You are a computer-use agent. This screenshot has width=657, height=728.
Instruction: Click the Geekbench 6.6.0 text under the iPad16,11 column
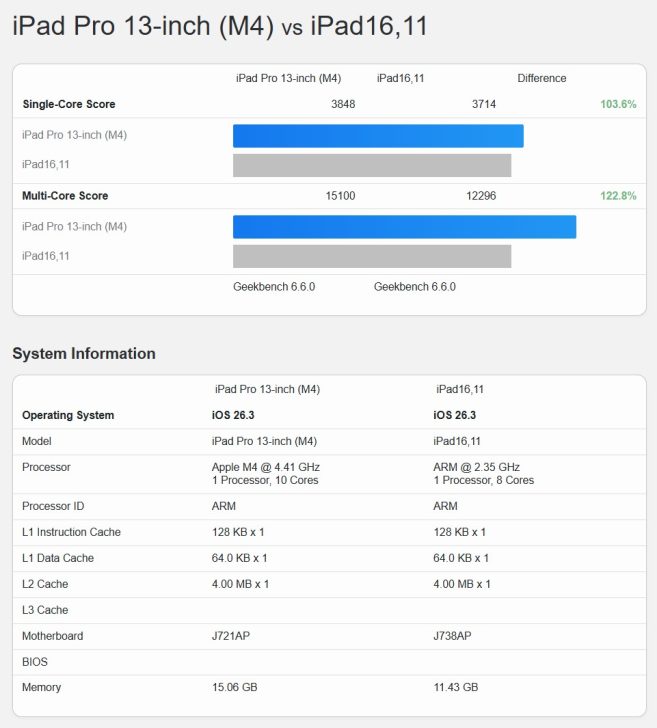point(415,286)
